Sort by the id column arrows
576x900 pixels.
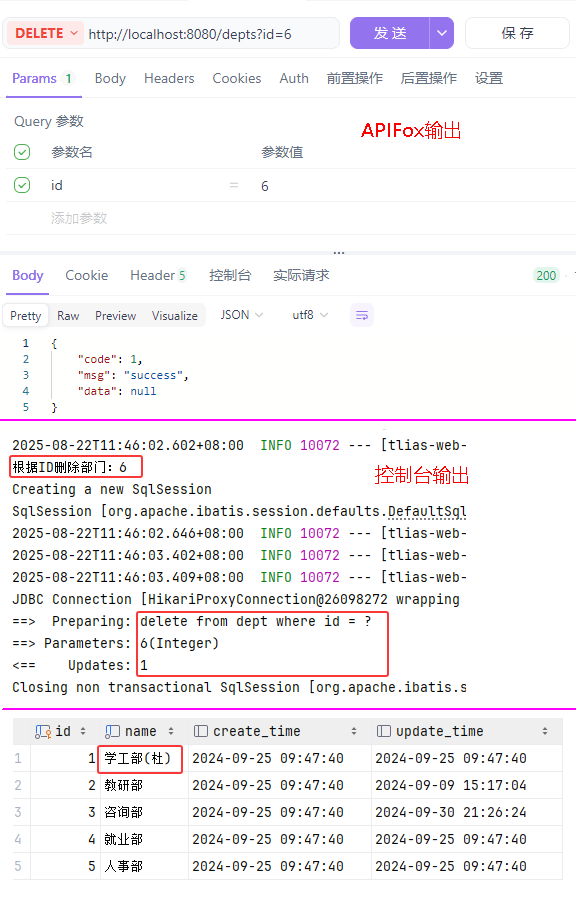pos(83,731)
